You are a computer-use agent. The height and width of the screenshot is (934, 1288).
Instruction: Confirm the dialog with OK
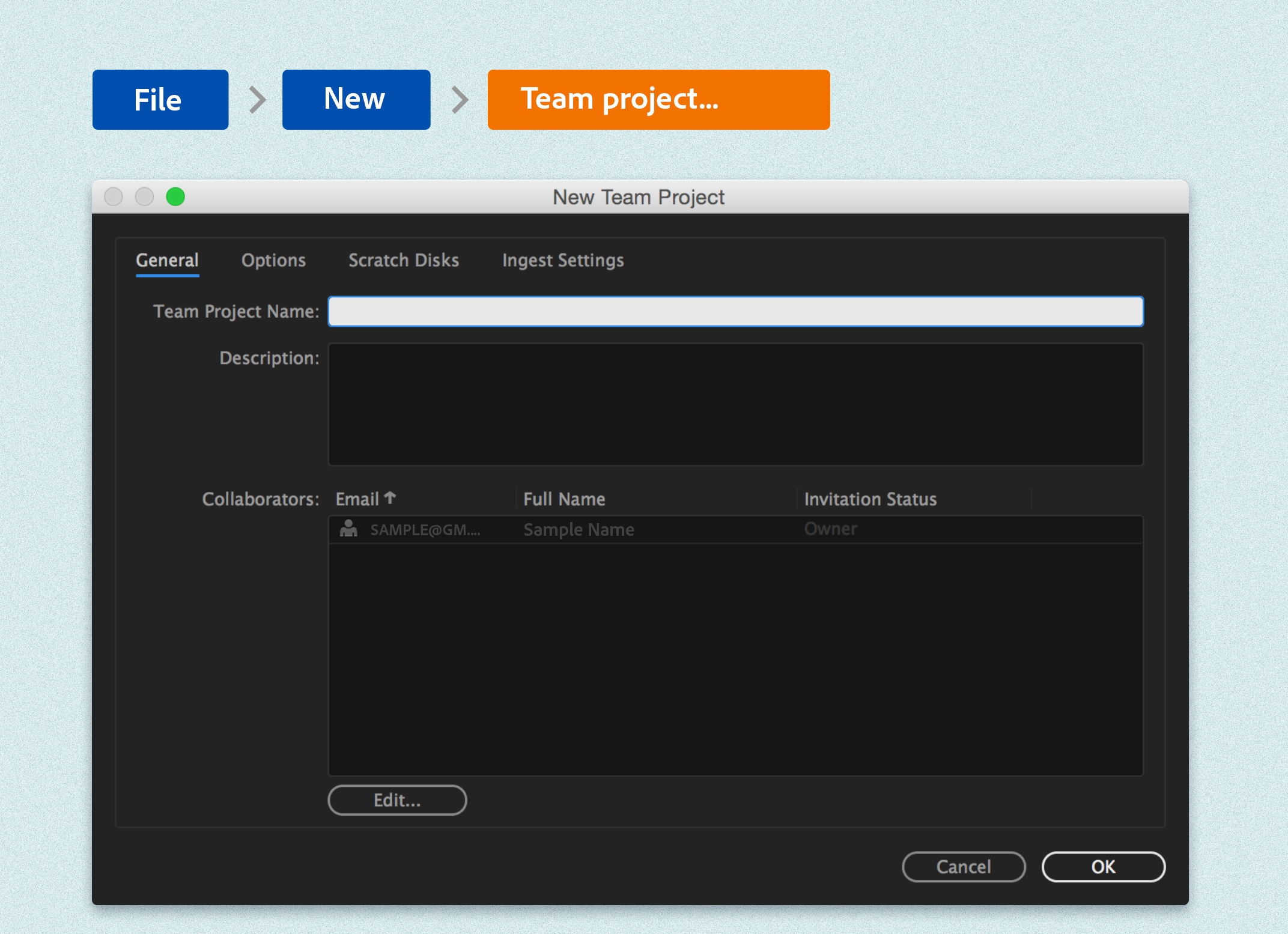pyautogui.click(x=1103, y=866)
